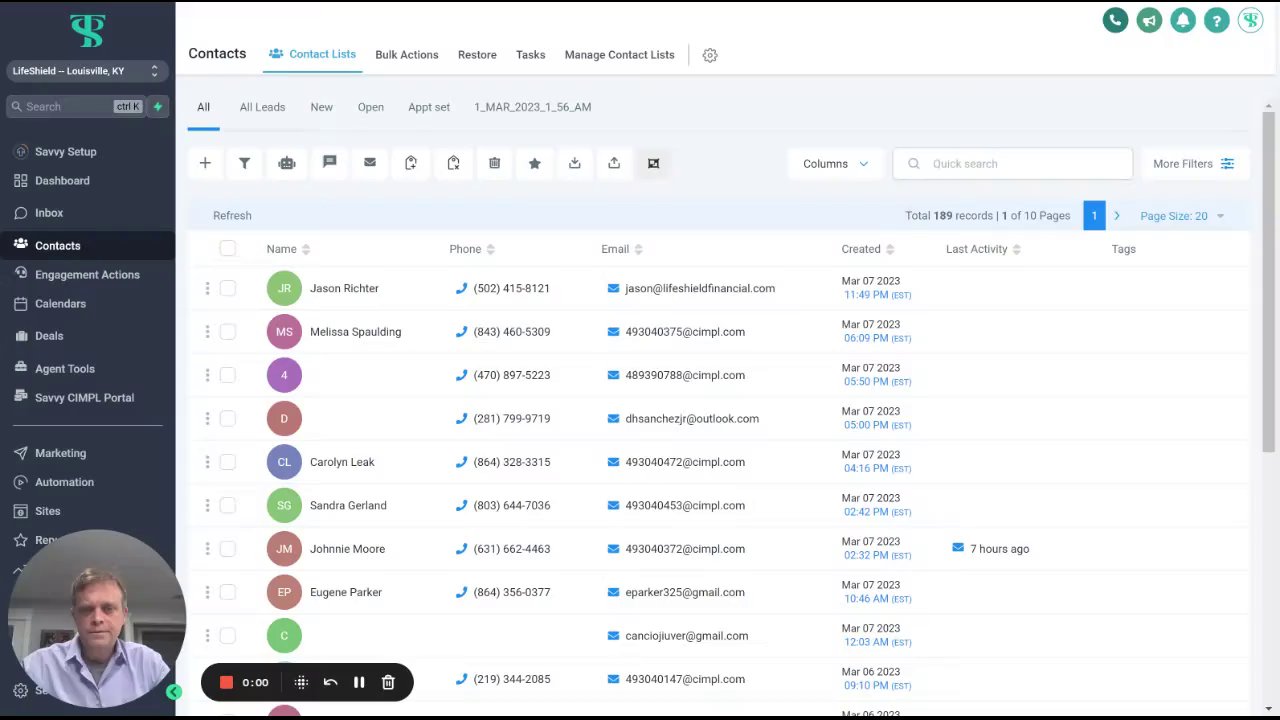Open the filter funnel icon
The height and width of the screenshot is (720, 1280).
coord(244,163)
